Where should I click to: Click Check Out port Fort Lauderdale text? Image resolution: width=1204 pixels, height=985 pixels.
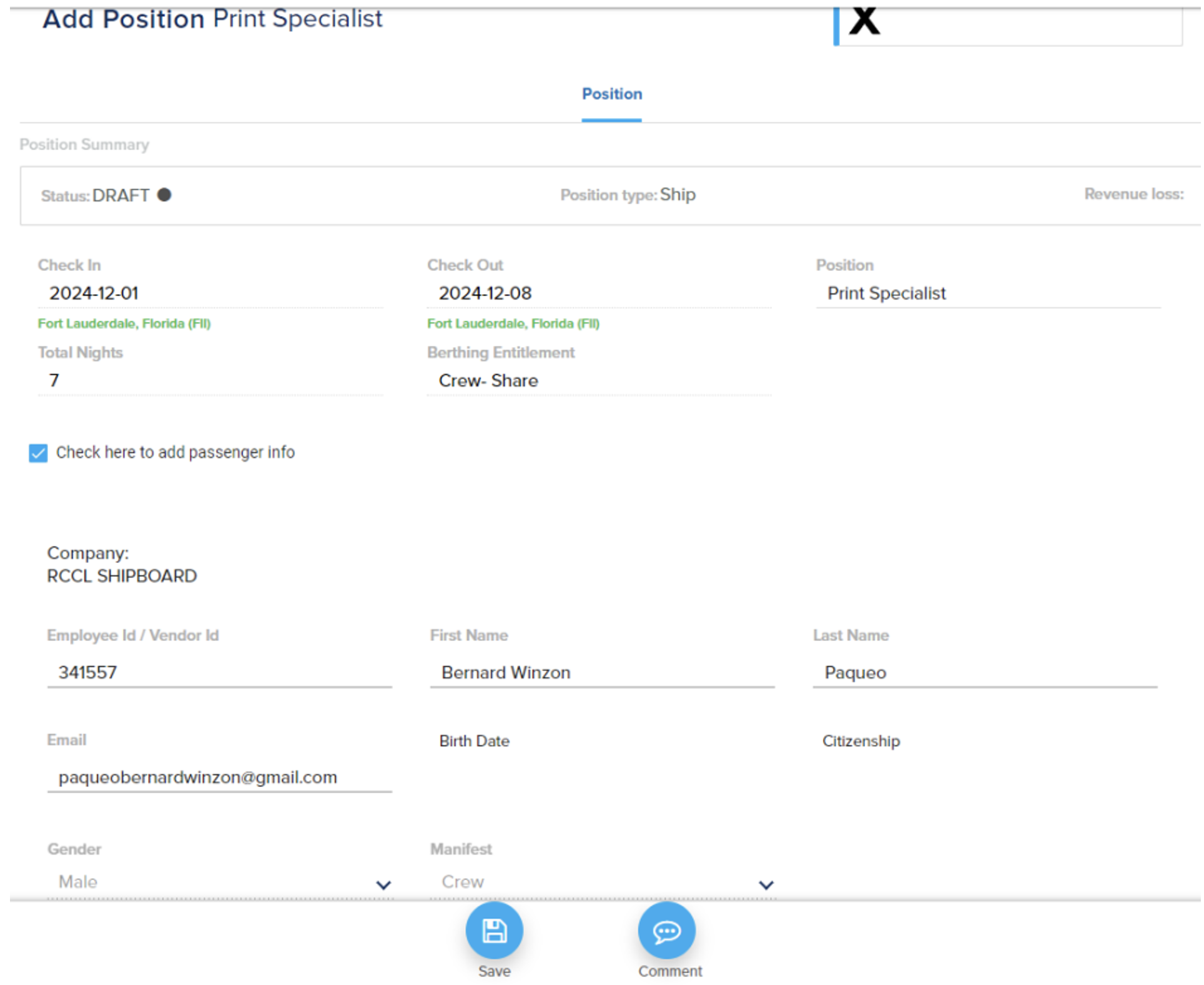[513, 323]
